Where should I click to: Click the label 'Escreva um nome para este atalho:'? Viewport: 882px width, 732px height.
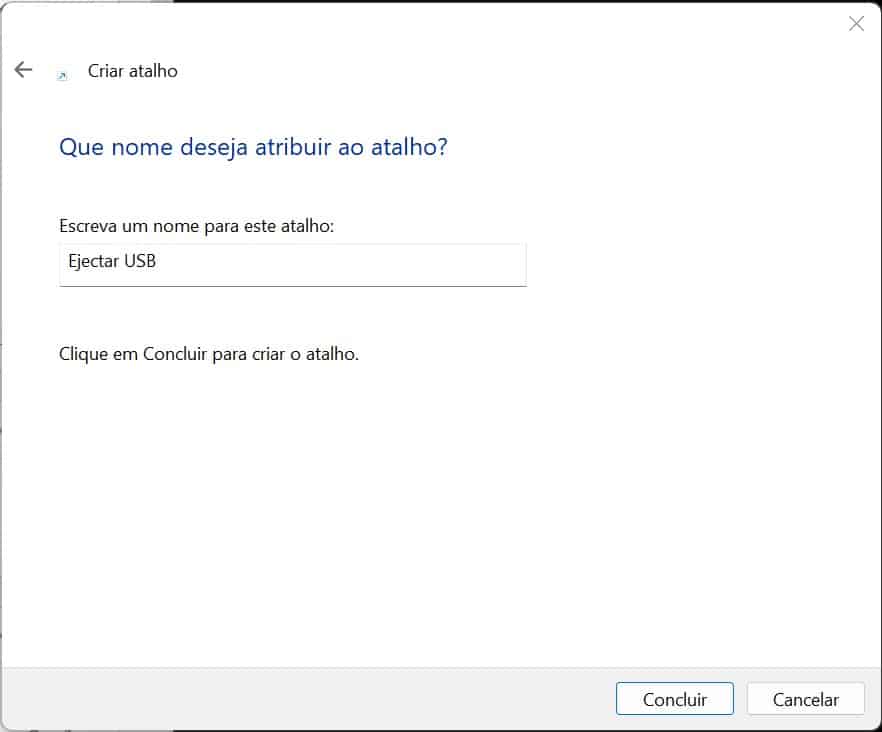click(196, 226)
